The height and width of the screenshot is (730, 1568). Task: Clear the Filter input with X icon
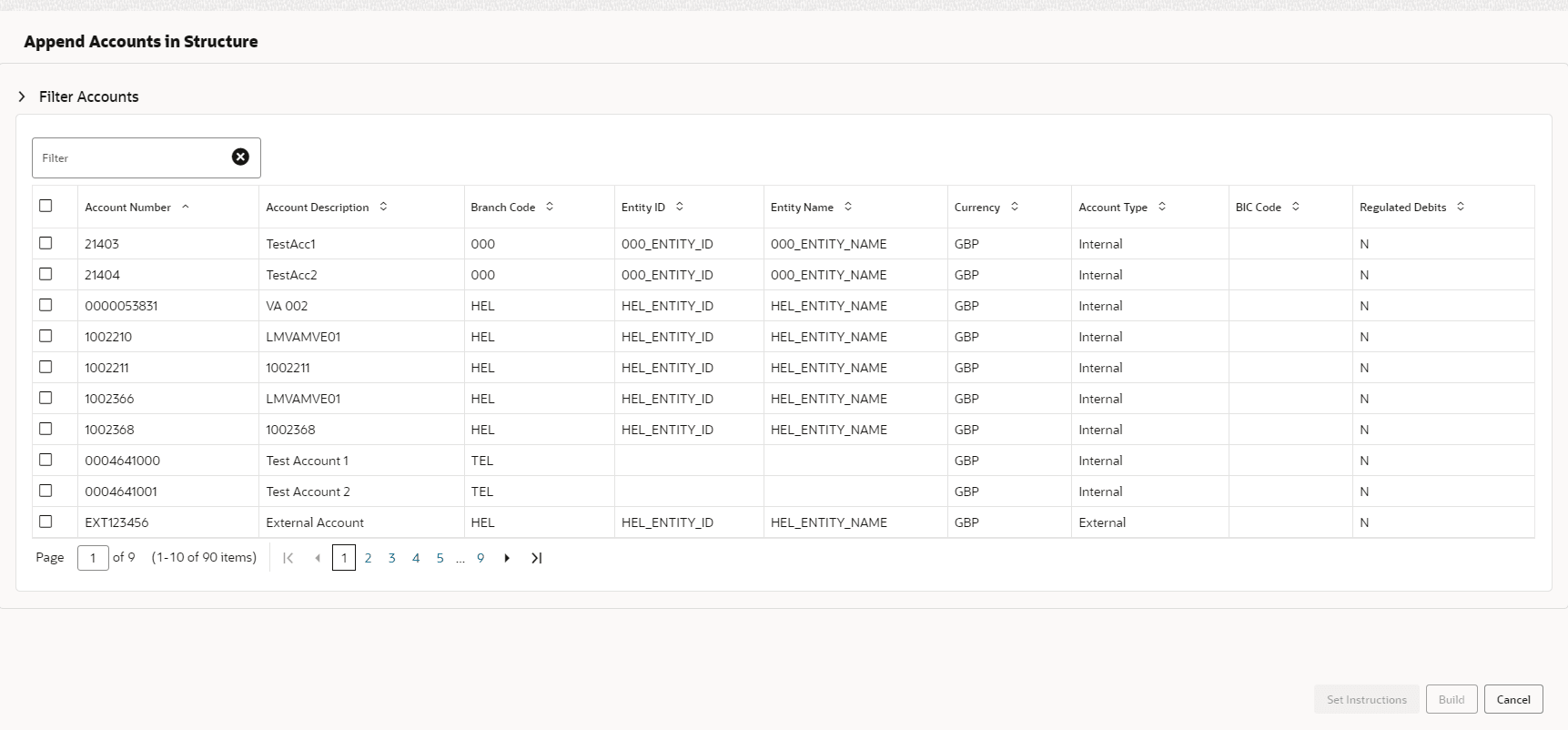(240, 157)
